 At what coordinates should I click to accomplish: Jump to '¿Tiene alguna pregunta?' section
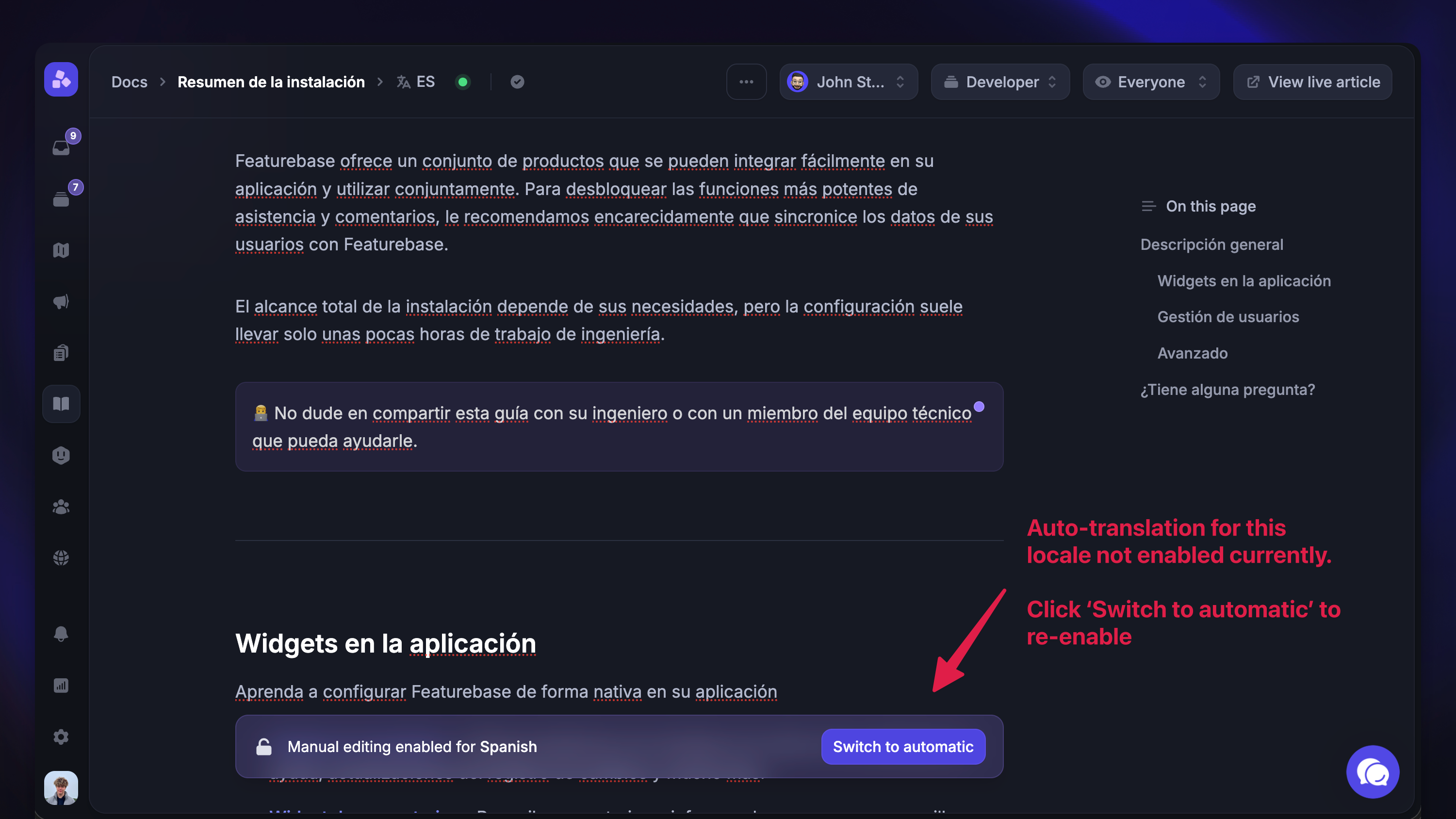pos(1227,390)
